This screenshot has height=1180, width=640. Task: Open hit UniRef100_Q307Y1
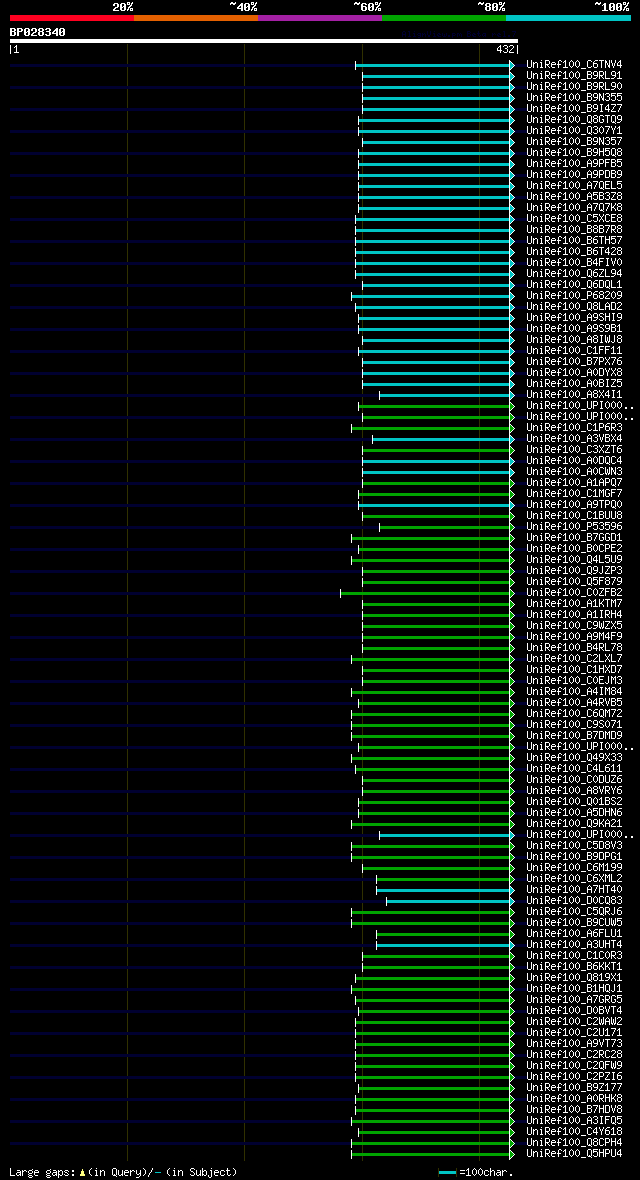574,131
